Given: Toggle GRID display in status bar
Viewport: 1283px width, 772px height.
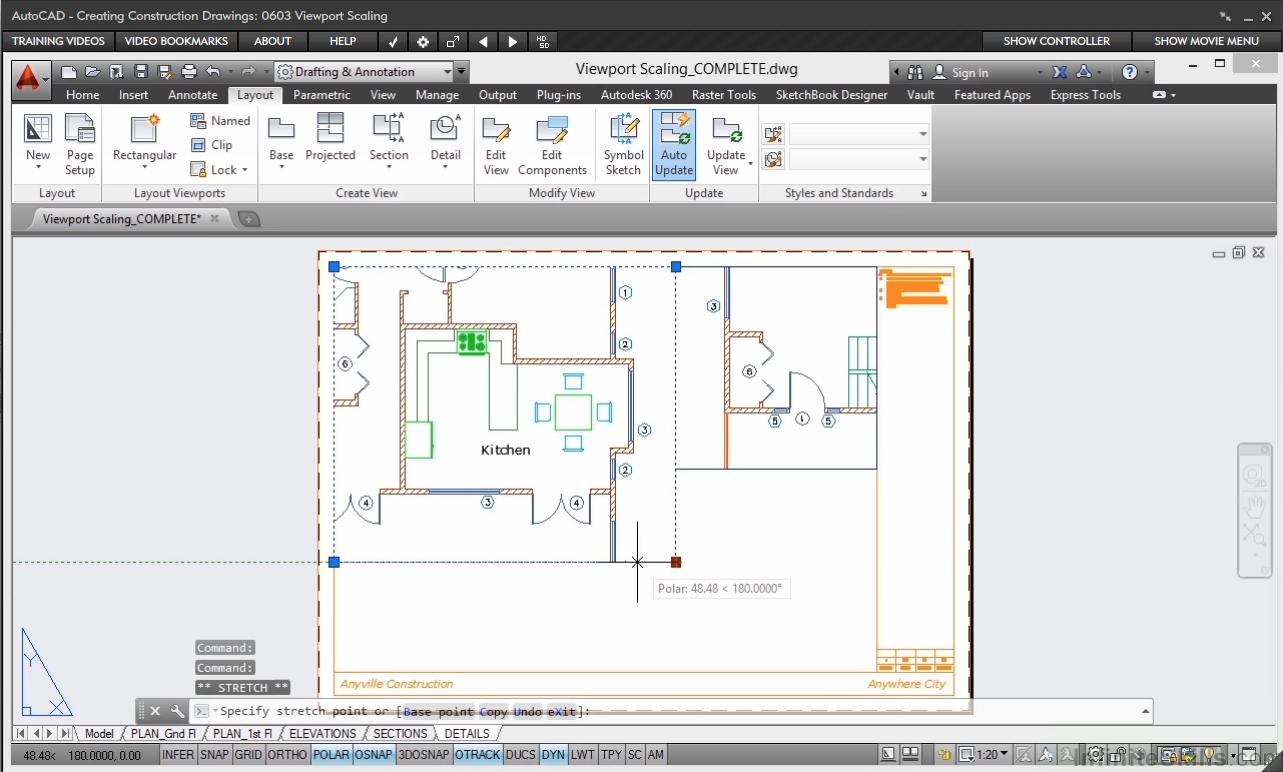Looking at the screenshot, I should point(248,755).
